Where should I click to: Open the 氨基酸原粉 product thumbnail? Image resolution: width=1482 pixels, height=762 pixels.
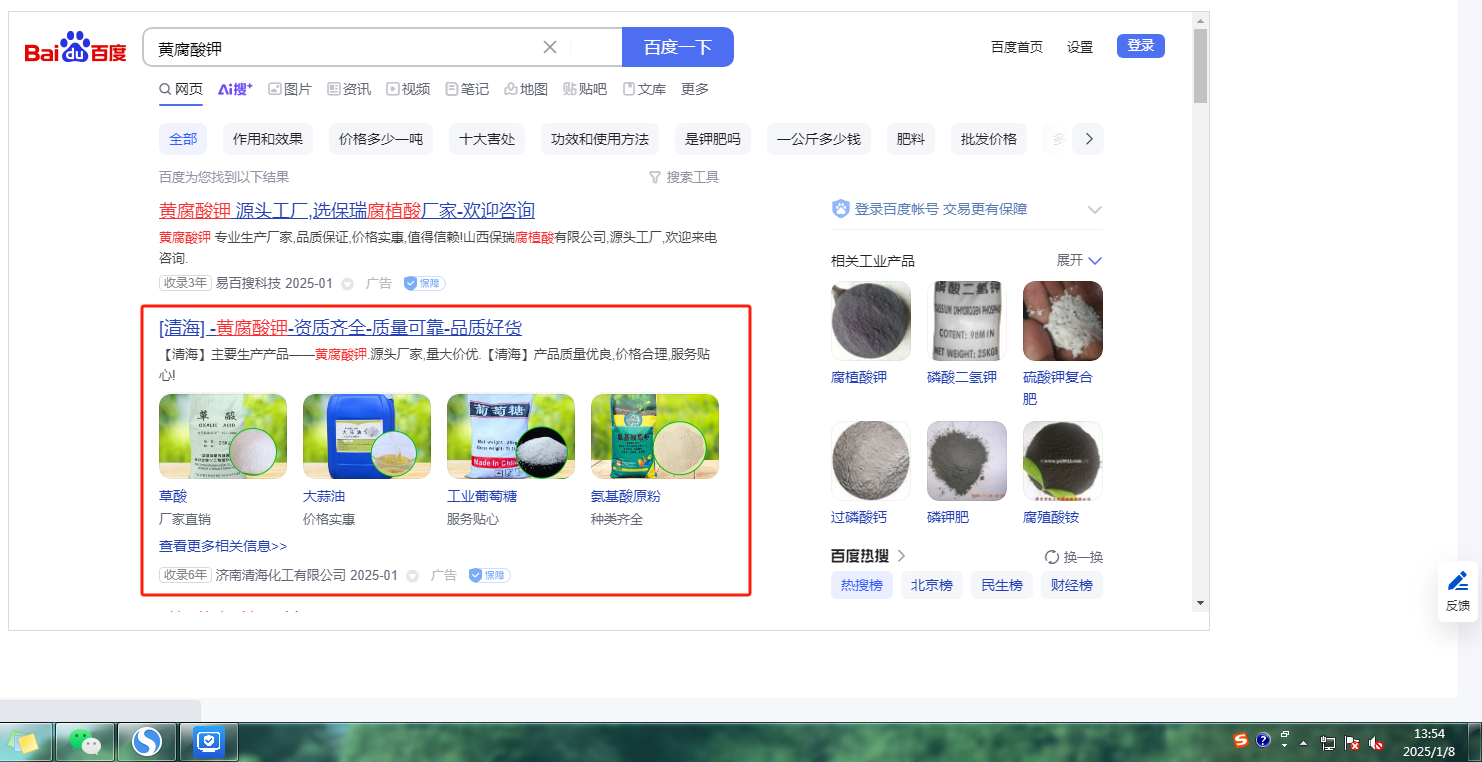point(655,437)
